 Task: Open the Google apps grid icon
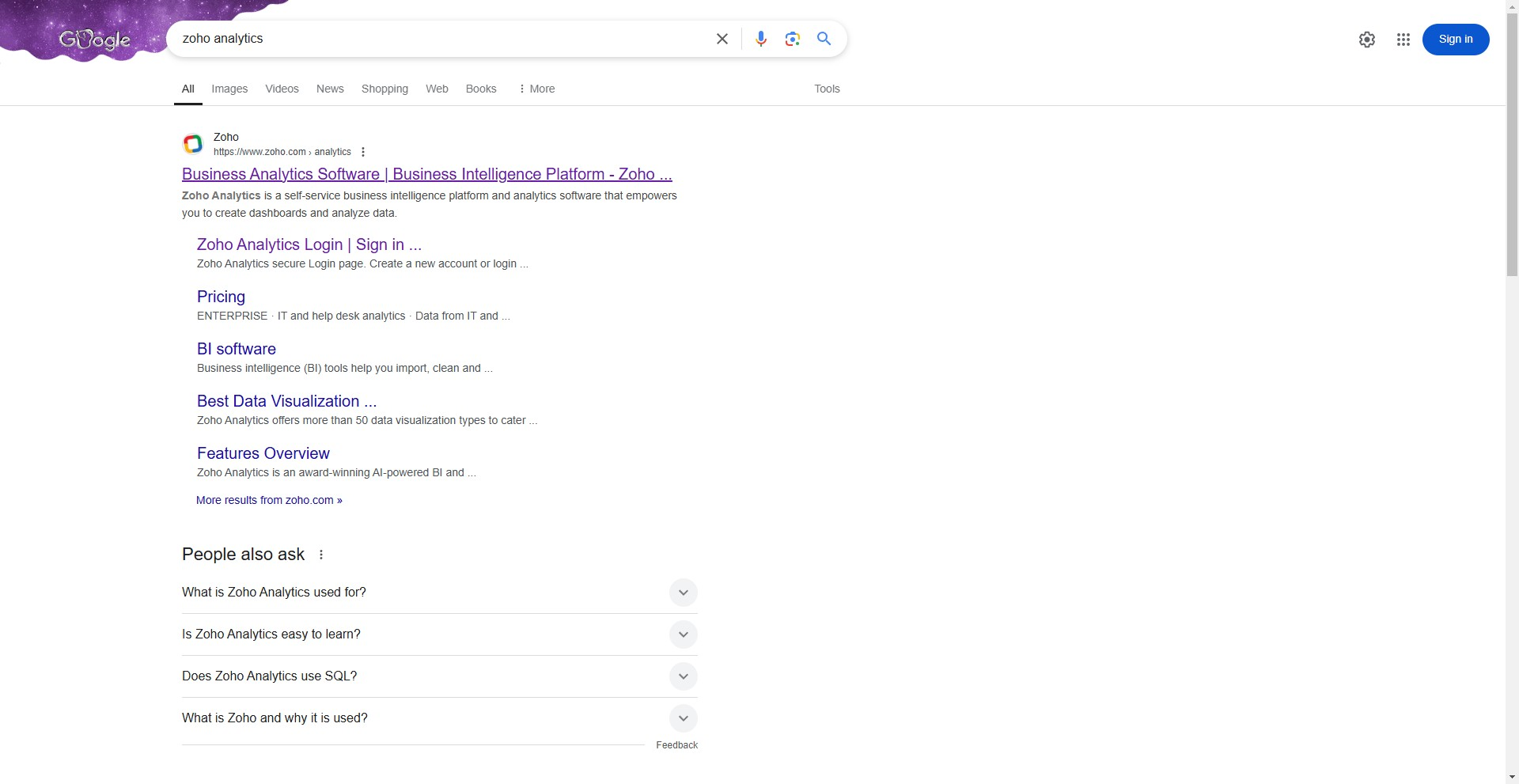tap(1403, 40)
